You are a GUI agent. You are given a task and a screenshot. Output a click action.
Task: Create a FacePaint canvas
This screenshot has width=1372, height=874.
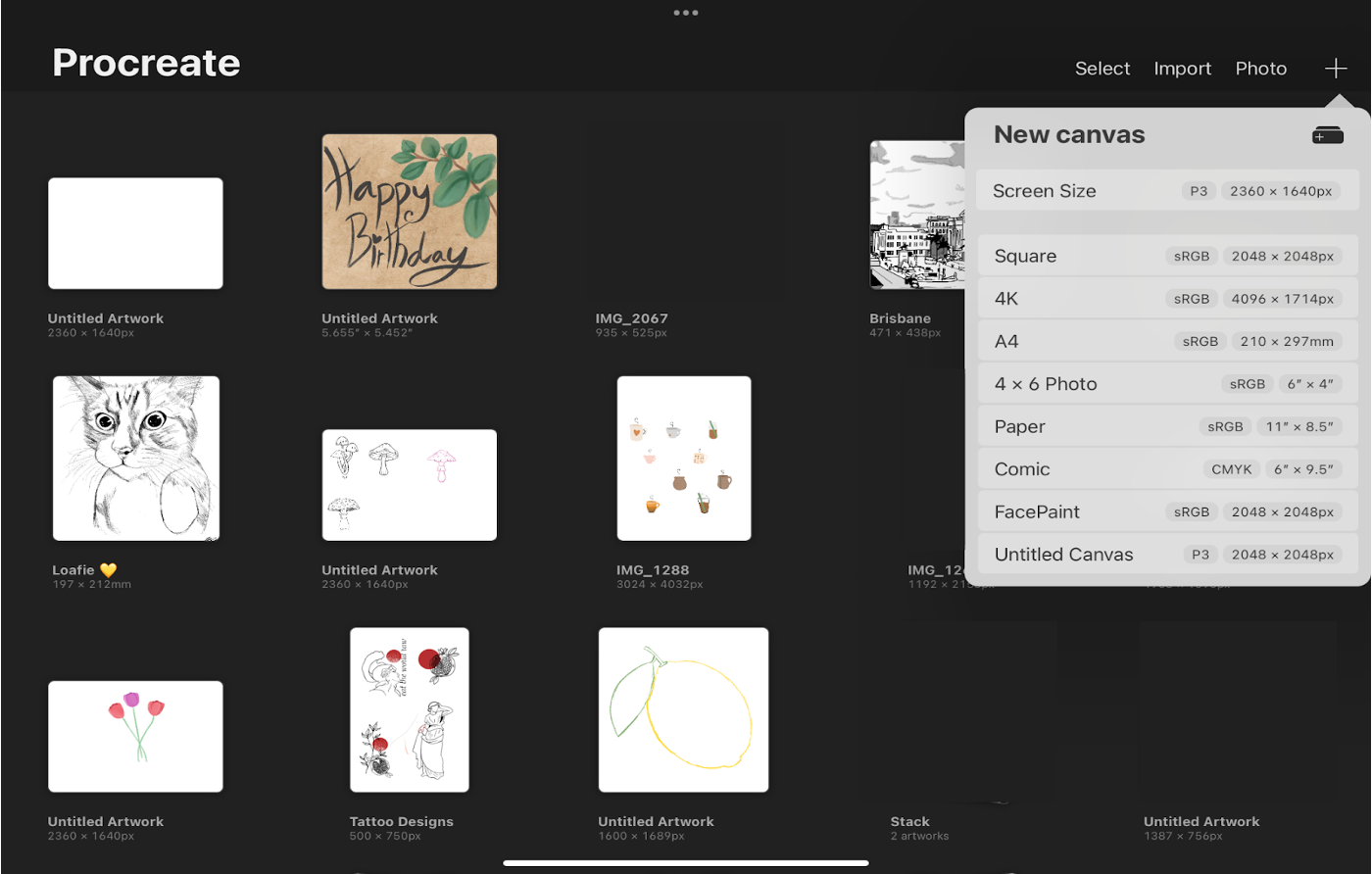[x=1166, y=511]
